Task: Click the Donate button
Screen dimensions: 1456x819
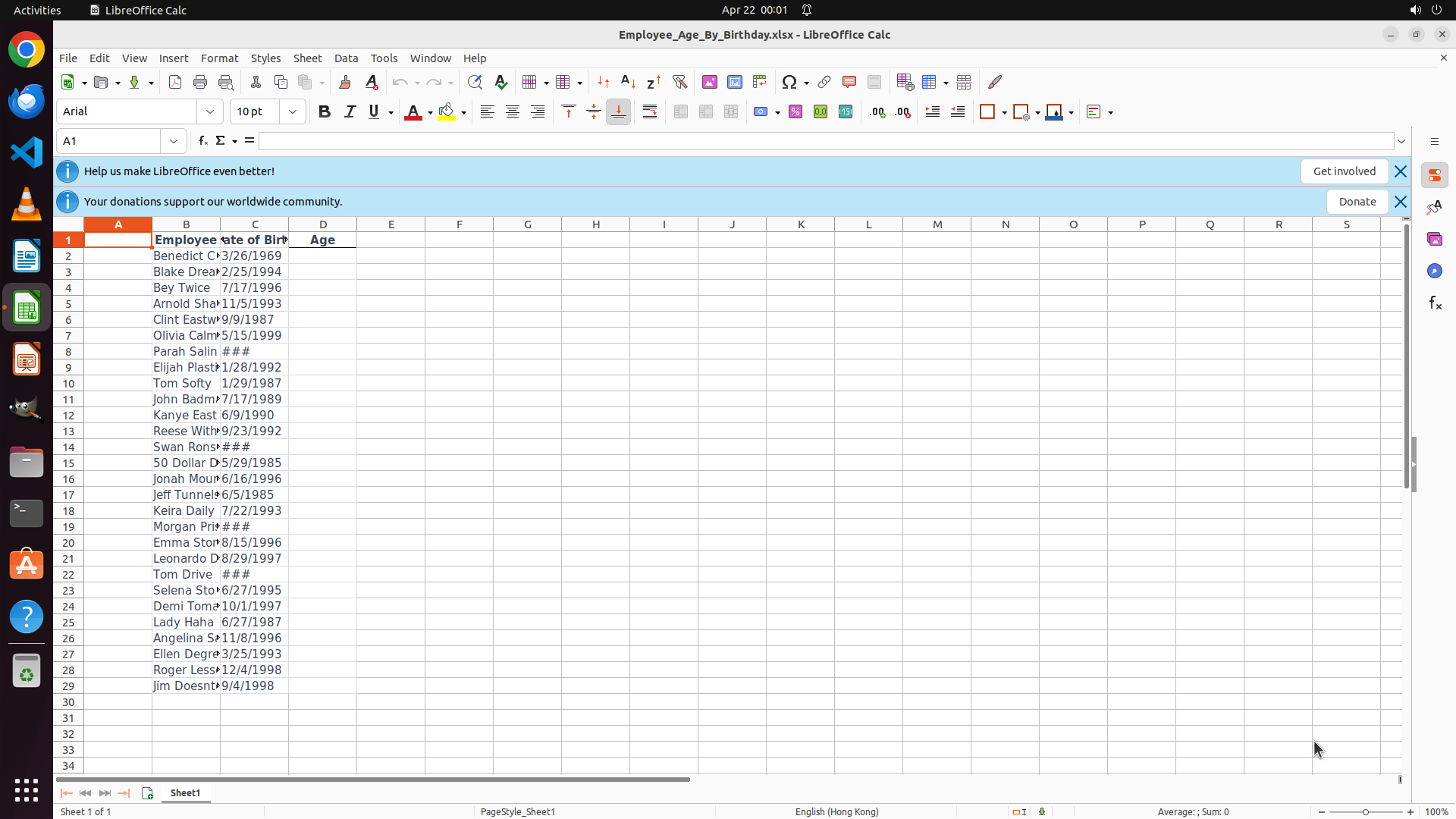Action: pyautogui.click(x=1357, y=202)
